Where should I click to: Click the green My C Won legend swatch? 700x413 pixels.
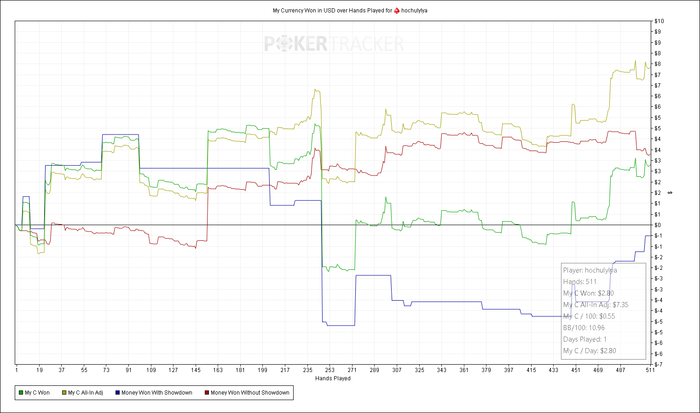pos(21,393)
